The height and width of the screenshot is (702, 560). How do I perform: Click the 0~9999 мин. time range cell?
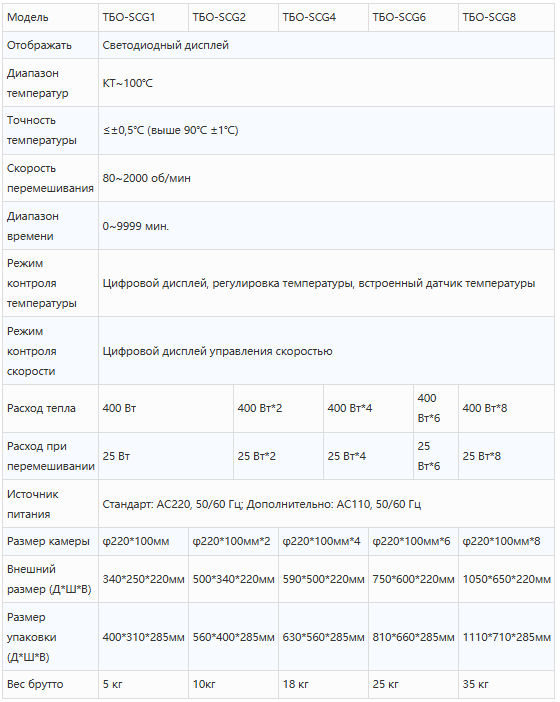coord(326,226)
